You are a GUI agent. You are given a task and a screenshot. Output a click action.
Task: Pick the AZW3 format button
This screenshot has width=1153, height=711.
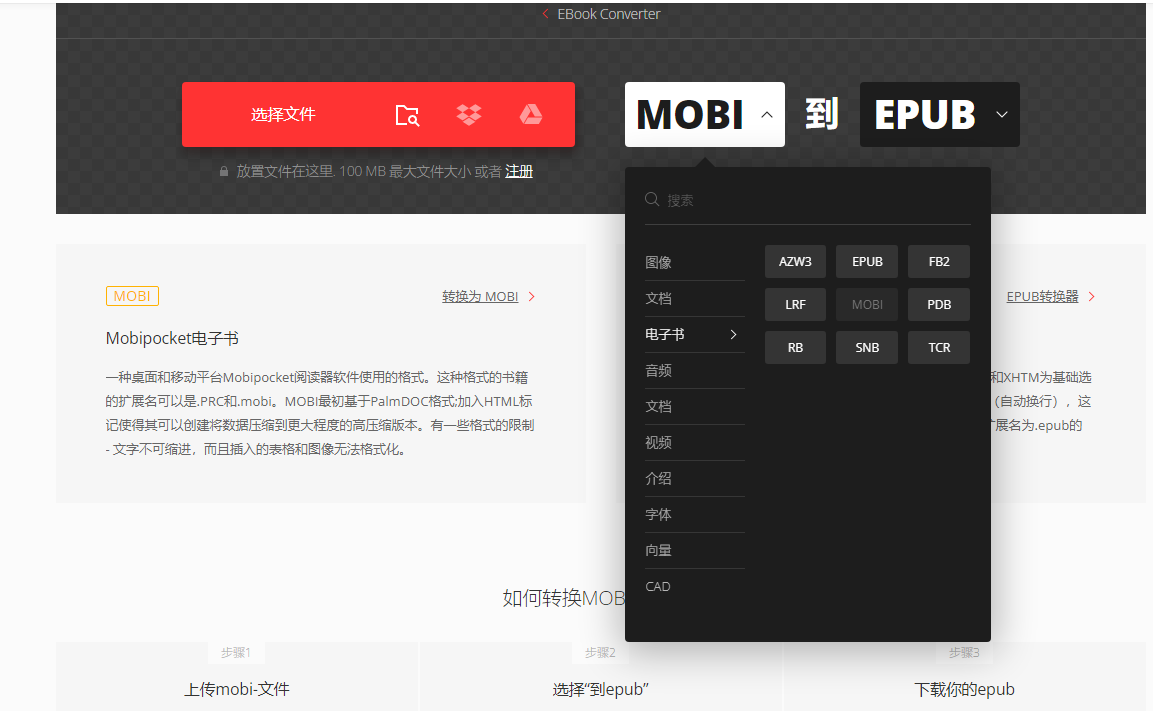coord(795,262)
